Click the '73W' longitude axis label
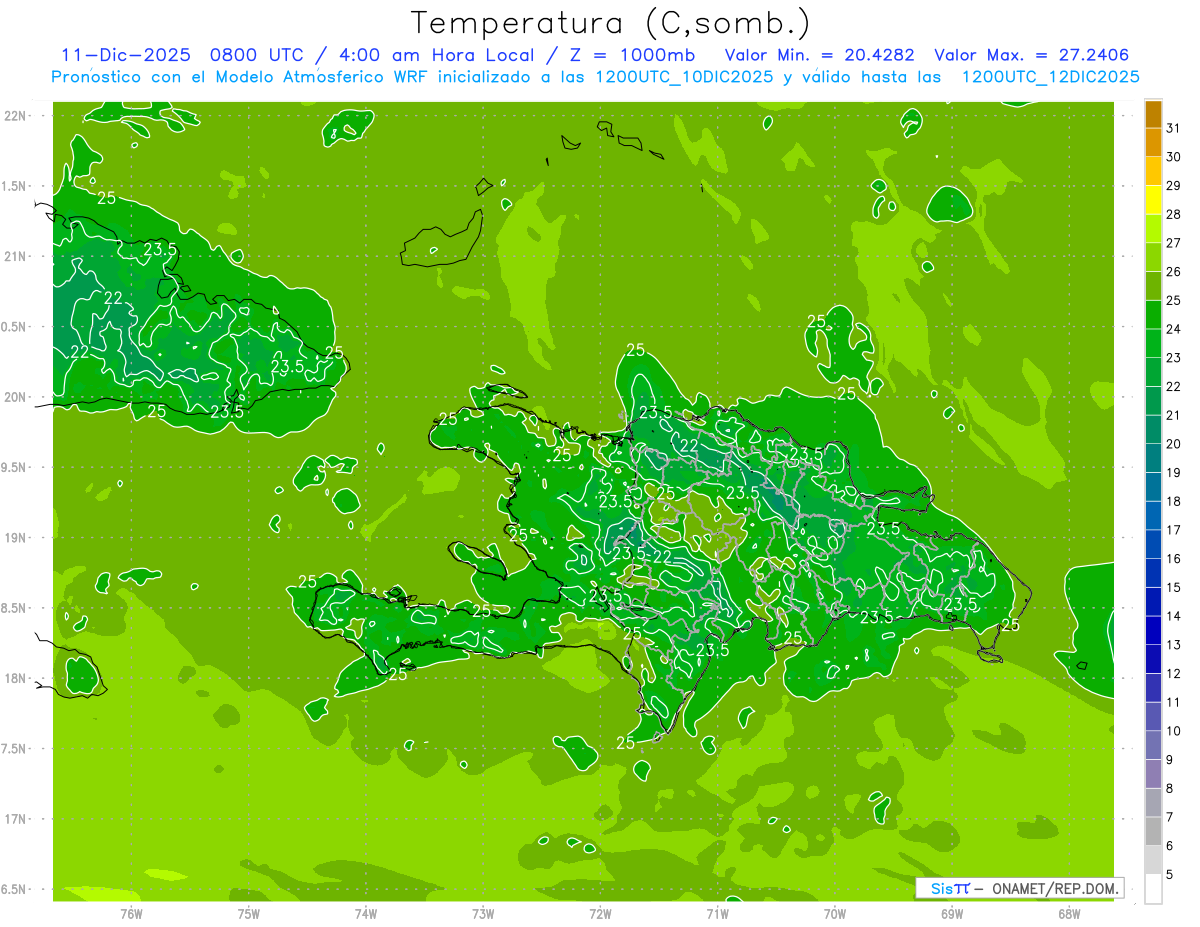This screenshot has height=927, width=1200. 483,914
